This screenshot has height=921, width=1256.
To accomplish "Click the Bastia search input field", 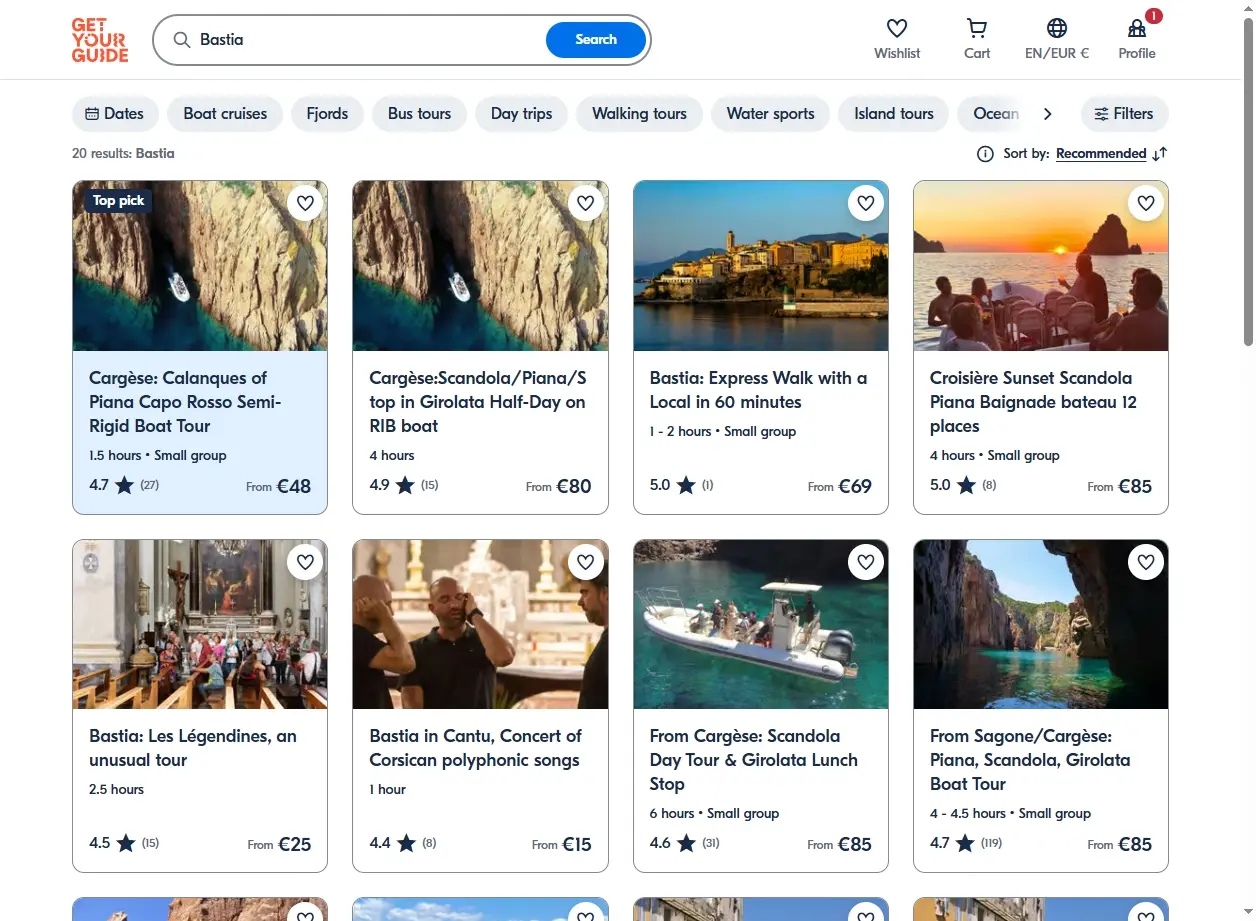I will pos(370,40).
